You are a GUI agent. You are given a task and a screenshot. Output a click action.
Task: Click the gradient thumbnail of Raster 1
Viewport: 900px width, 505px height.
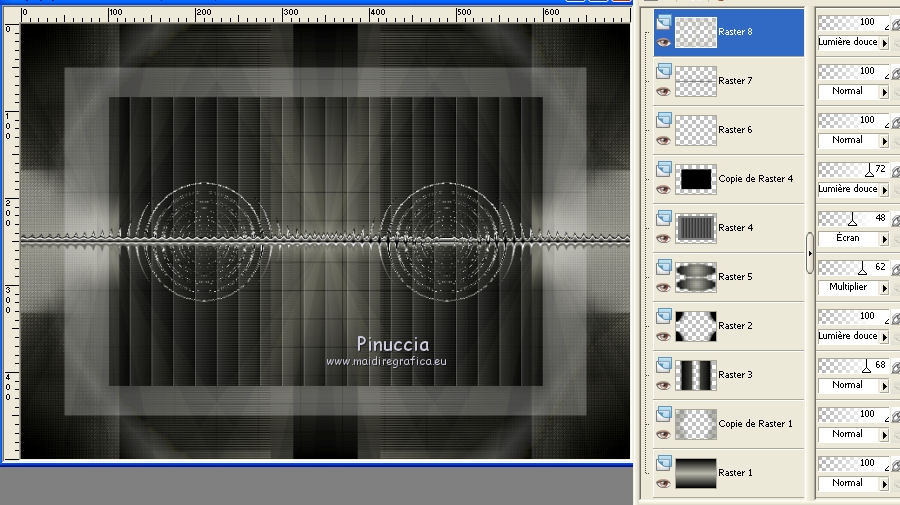coord(696,473)
